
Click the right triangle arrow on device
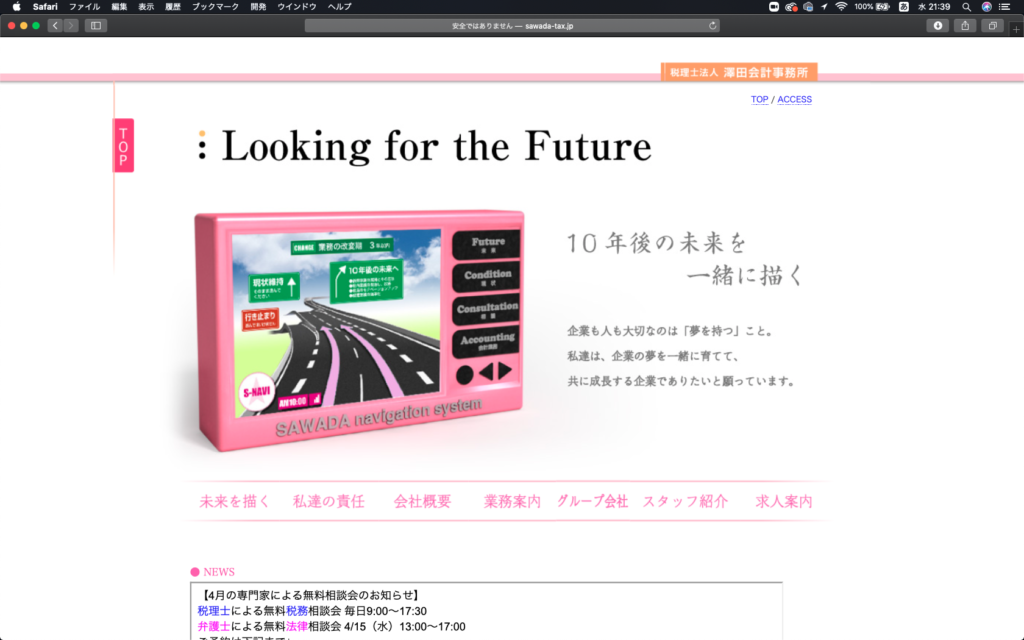click(x=504, y=371)
